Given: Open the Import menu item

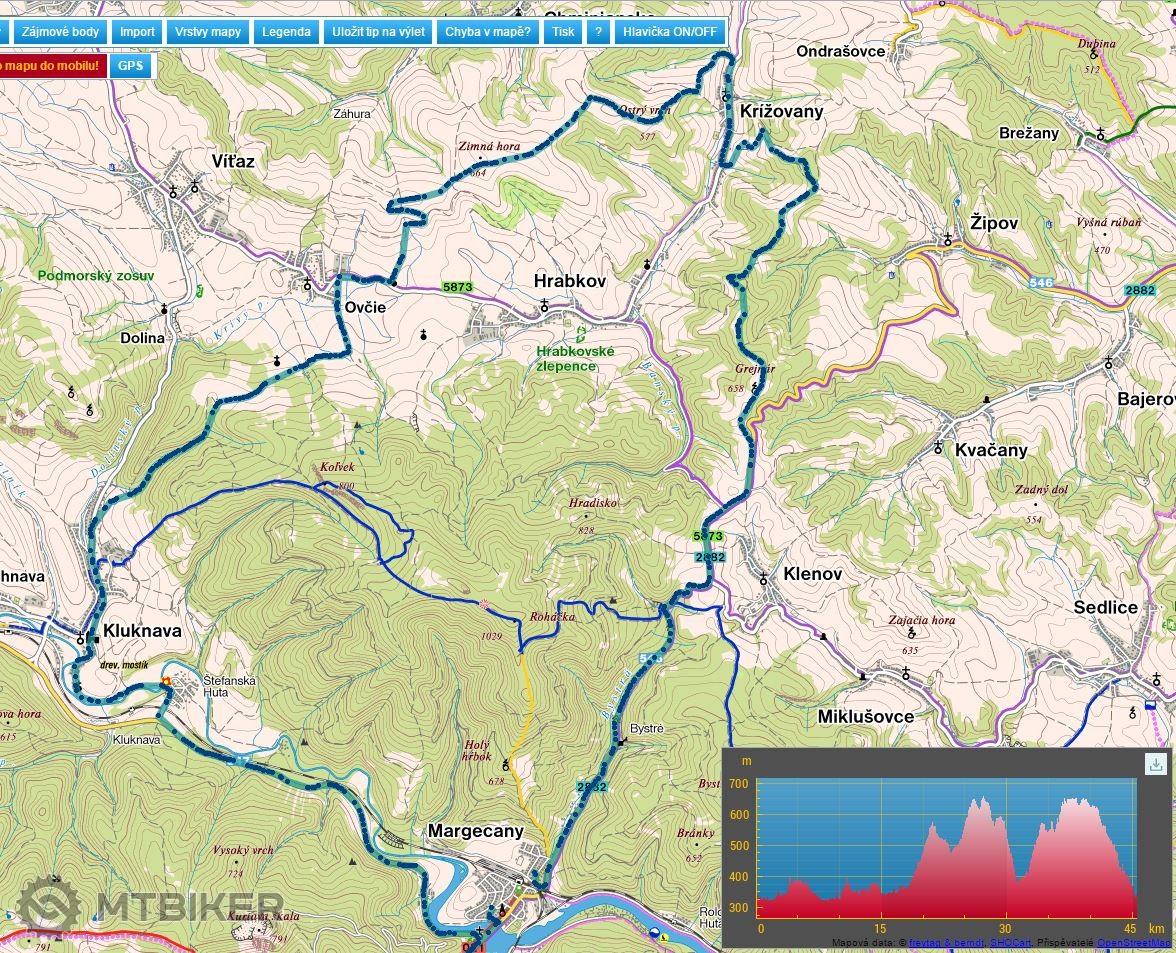Looking at the screenshot, I should pyautogui.click(x=137, y=31).
